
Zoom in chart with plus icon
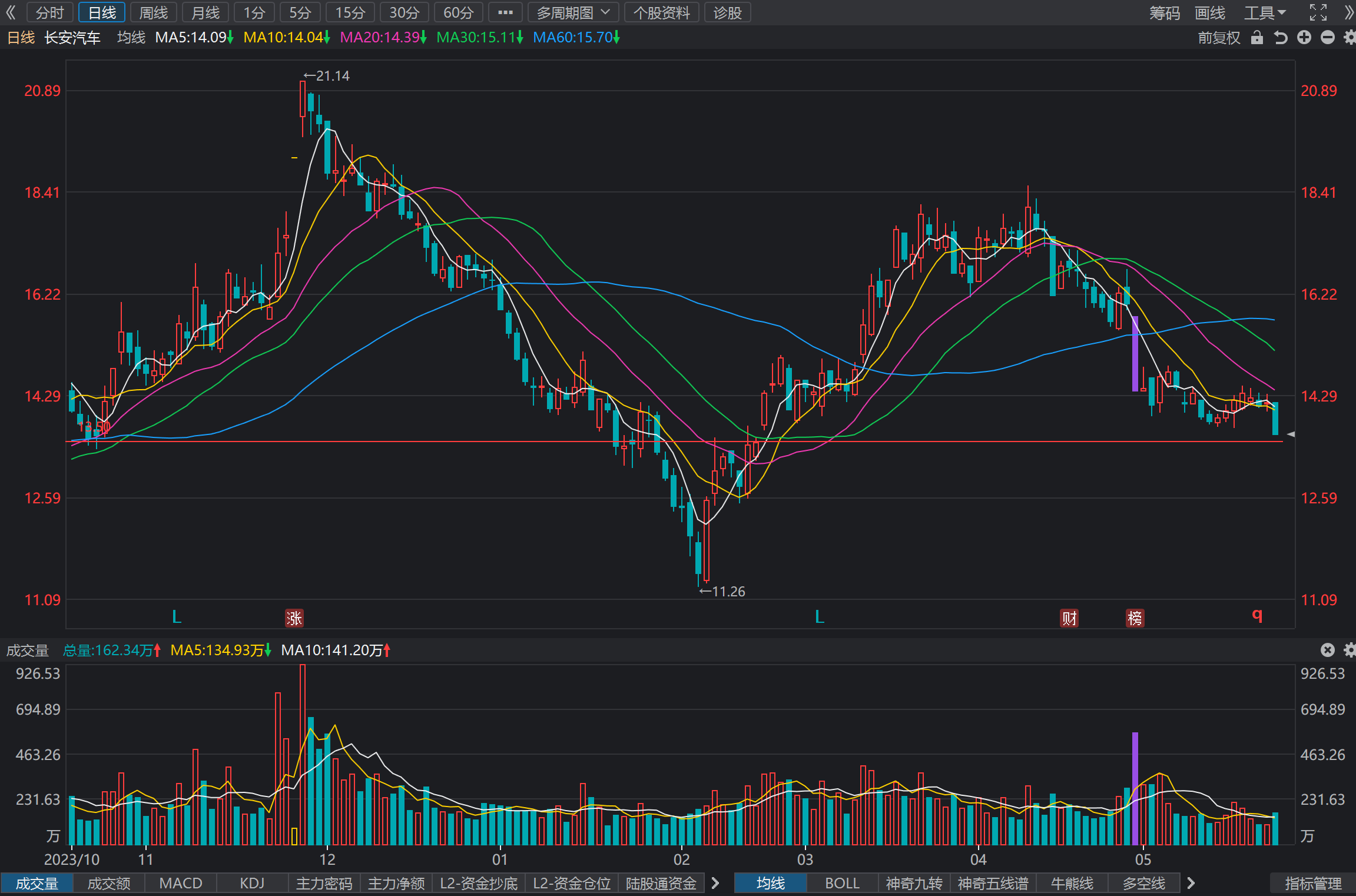[x=1304, y=38]
